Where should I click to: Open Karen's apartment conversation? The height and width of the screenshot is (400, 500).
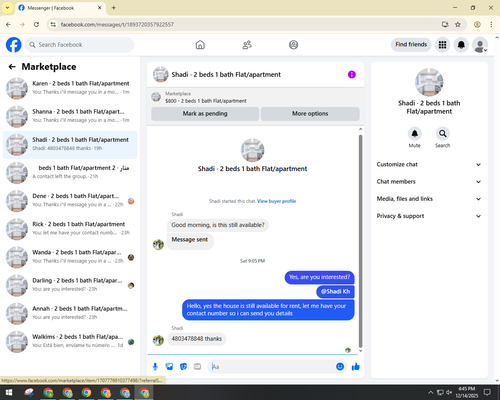pos(70,88)
